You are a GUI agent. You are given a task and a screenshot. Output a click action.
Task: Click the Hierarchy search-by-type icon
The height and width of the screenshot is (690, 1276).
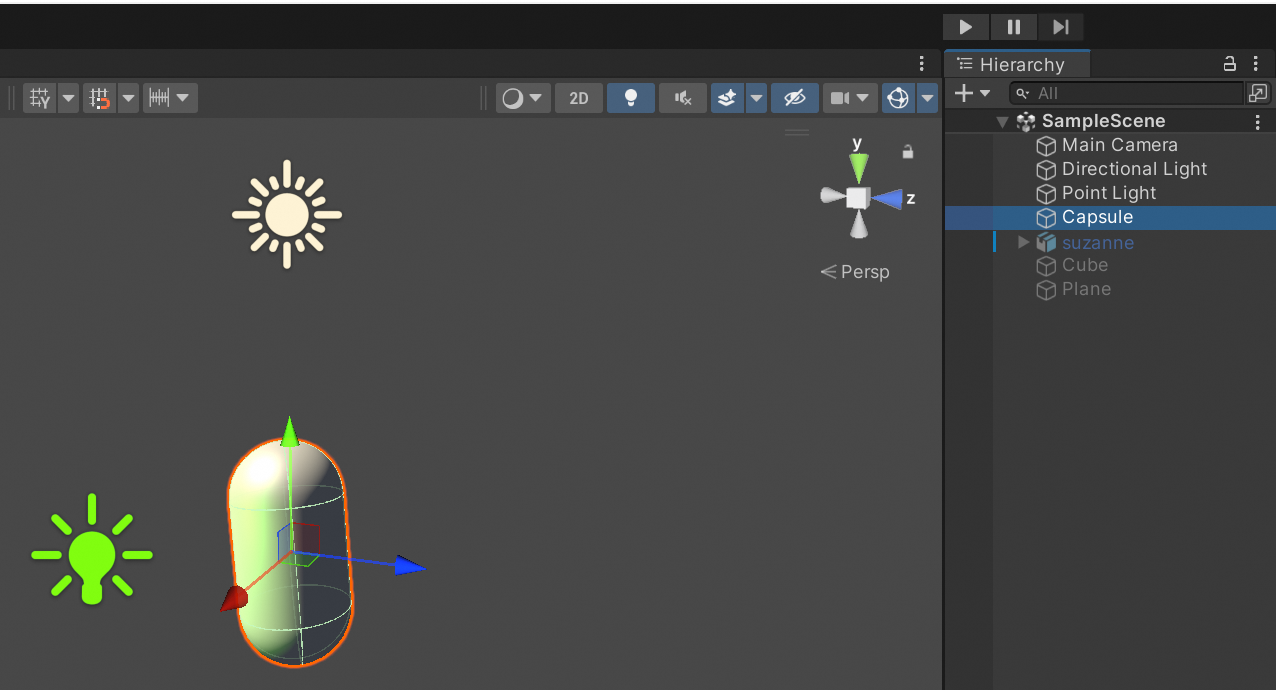click(x=1257, y=93)
